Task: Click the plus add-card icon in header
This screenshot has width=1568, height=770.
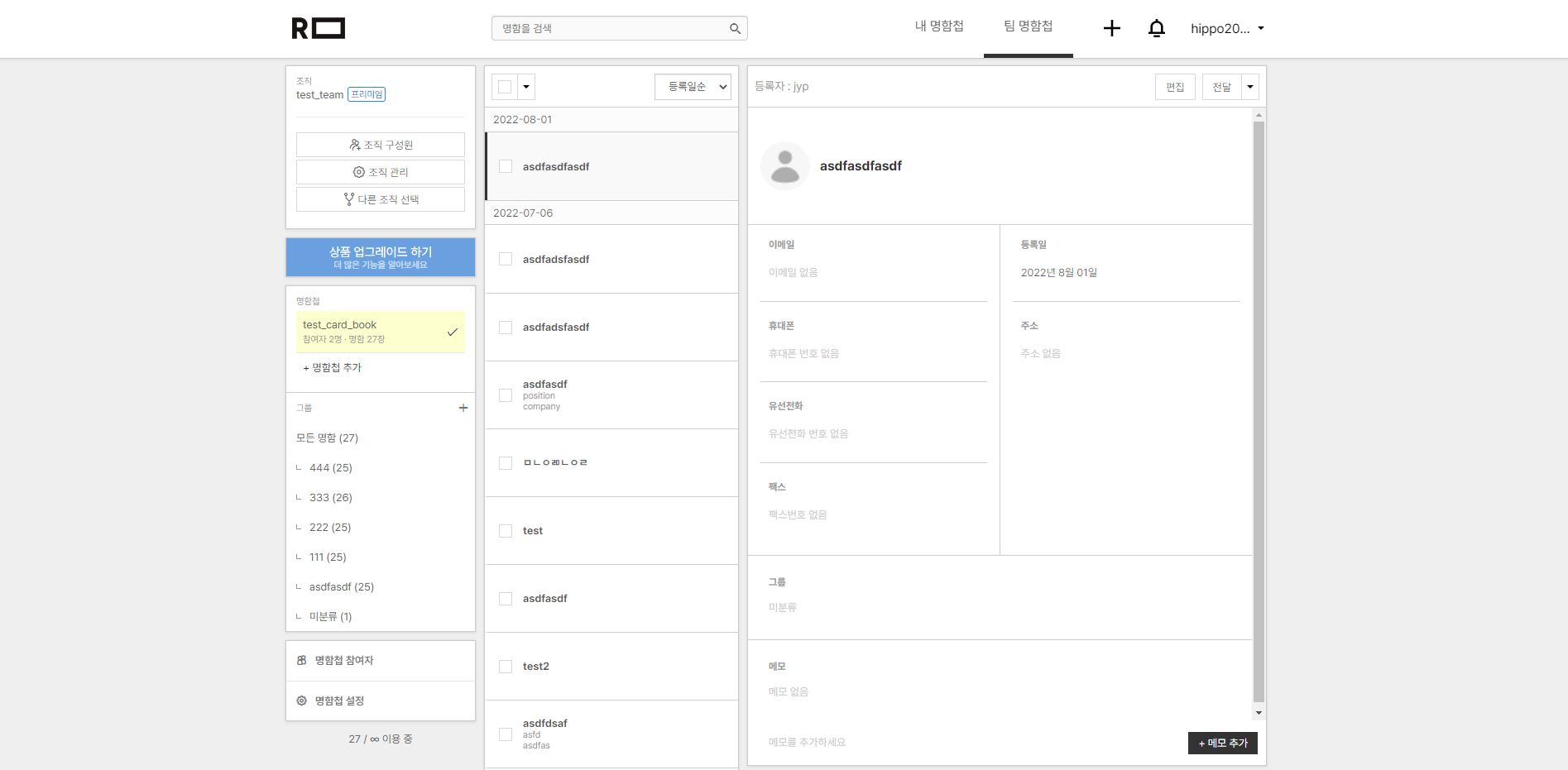Action: 1112,28
